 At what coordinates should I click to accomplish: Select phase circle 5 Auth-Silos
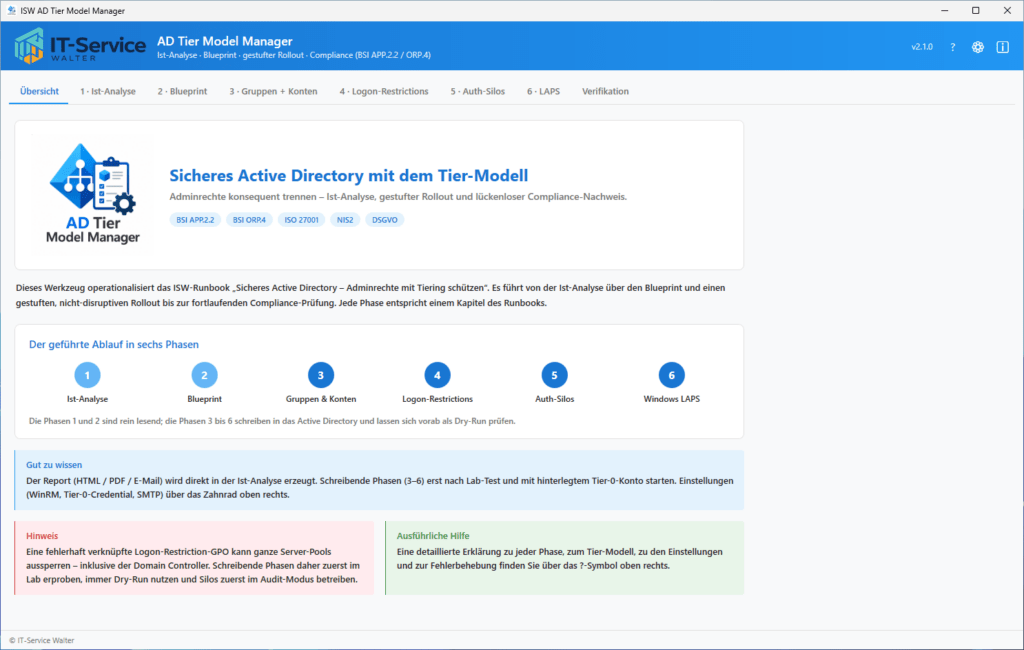554,375
